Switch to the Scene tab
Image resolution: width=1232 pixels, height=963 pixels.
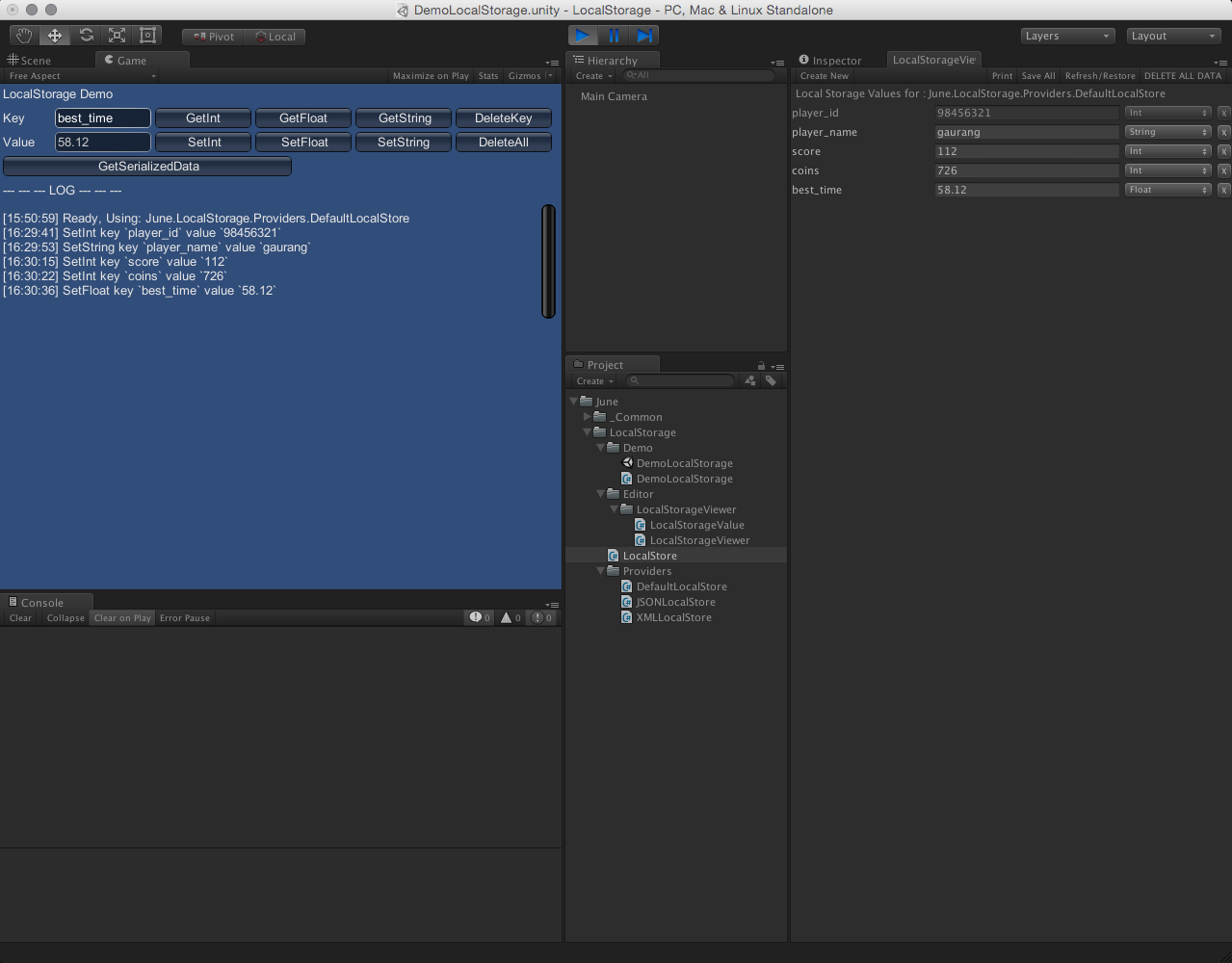click(29, 60)
